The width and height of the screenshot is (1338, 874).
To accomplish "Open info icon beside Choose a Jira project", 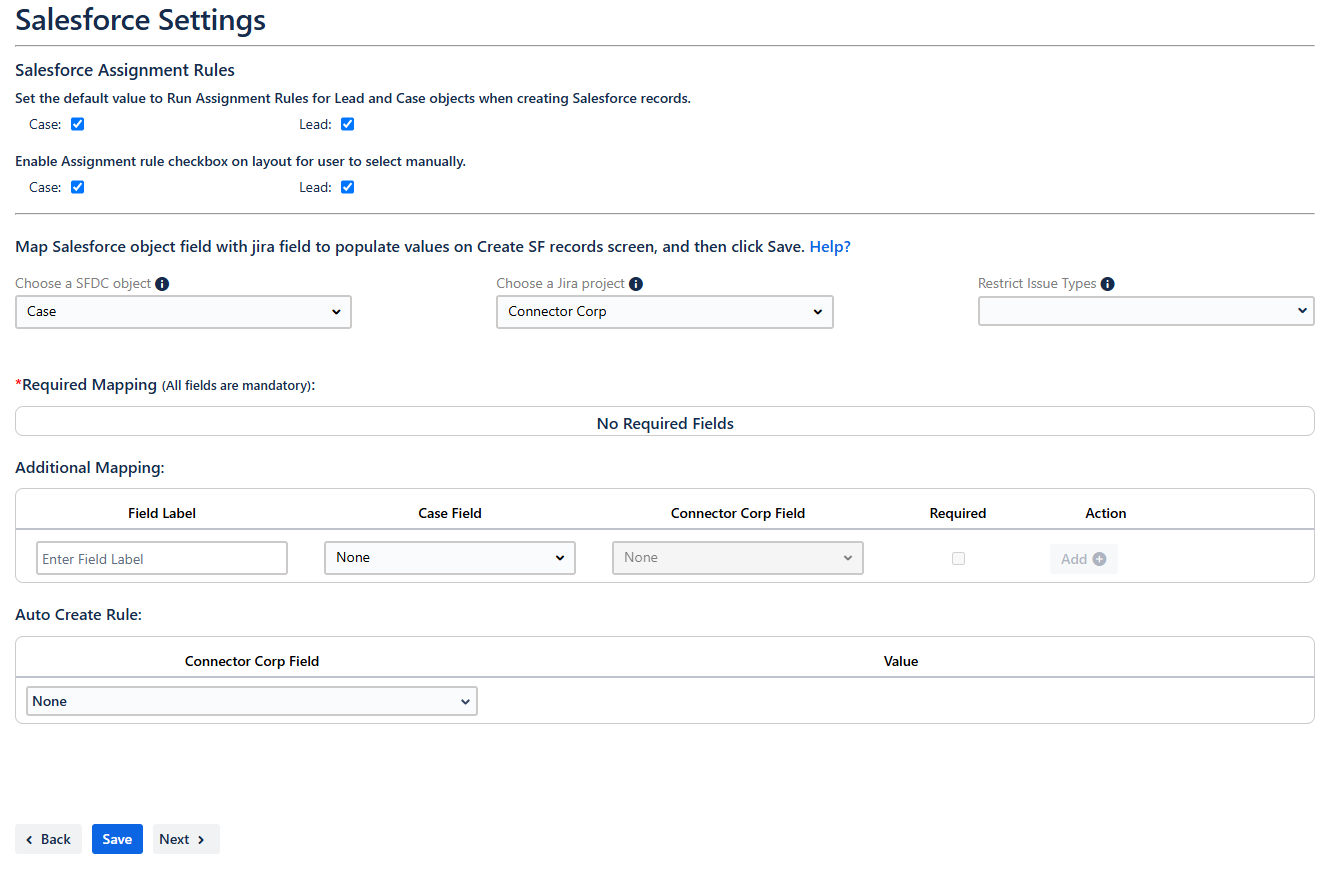I will point(636,284).
